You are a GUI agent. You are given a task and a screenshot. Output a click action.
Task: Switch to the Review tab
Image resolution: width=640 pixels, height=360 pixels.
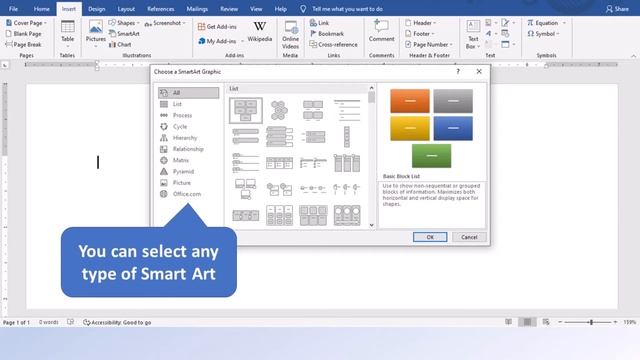click(229, 9)
